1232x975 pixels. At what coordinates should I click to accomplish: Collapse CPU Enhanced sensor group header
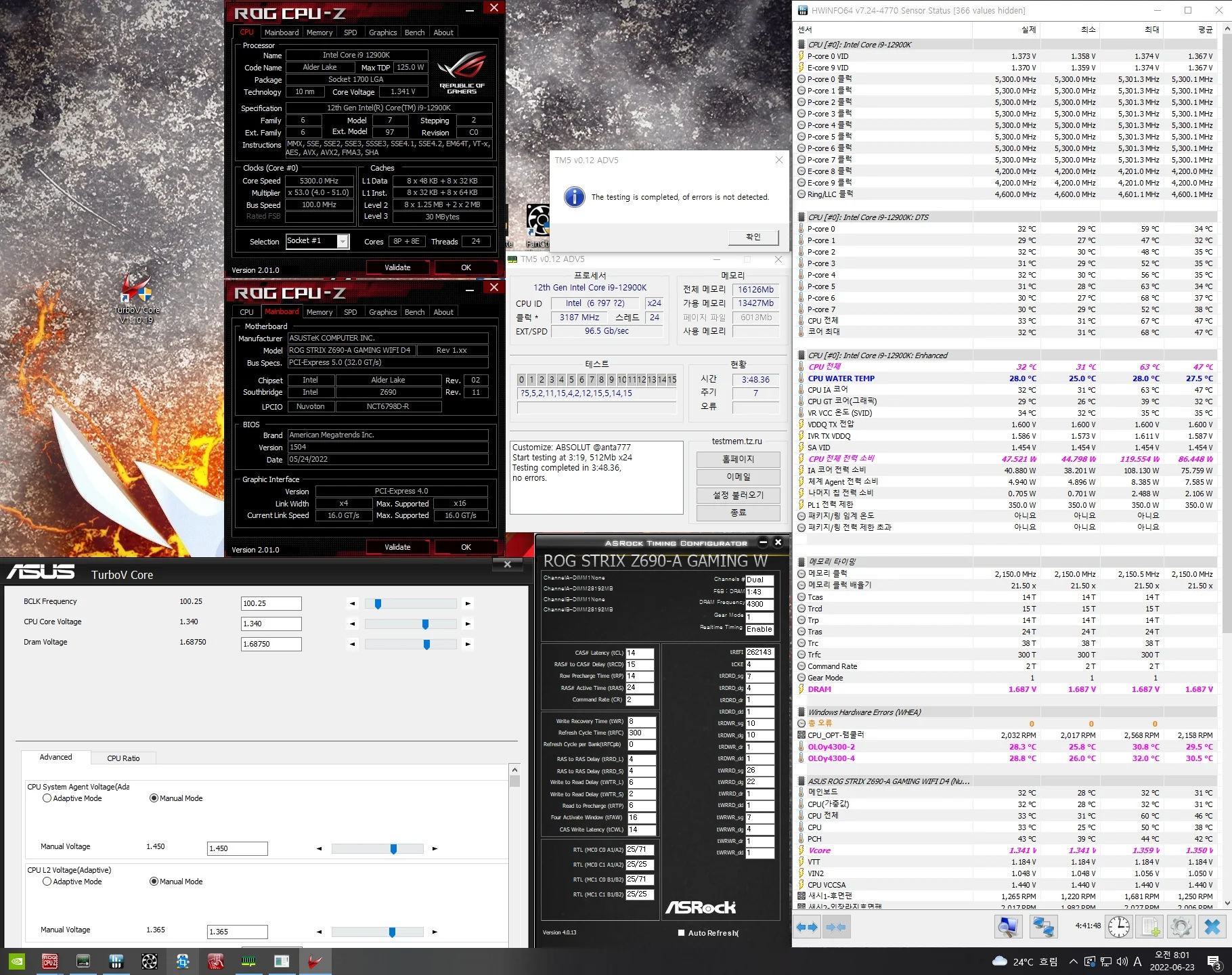801,355
